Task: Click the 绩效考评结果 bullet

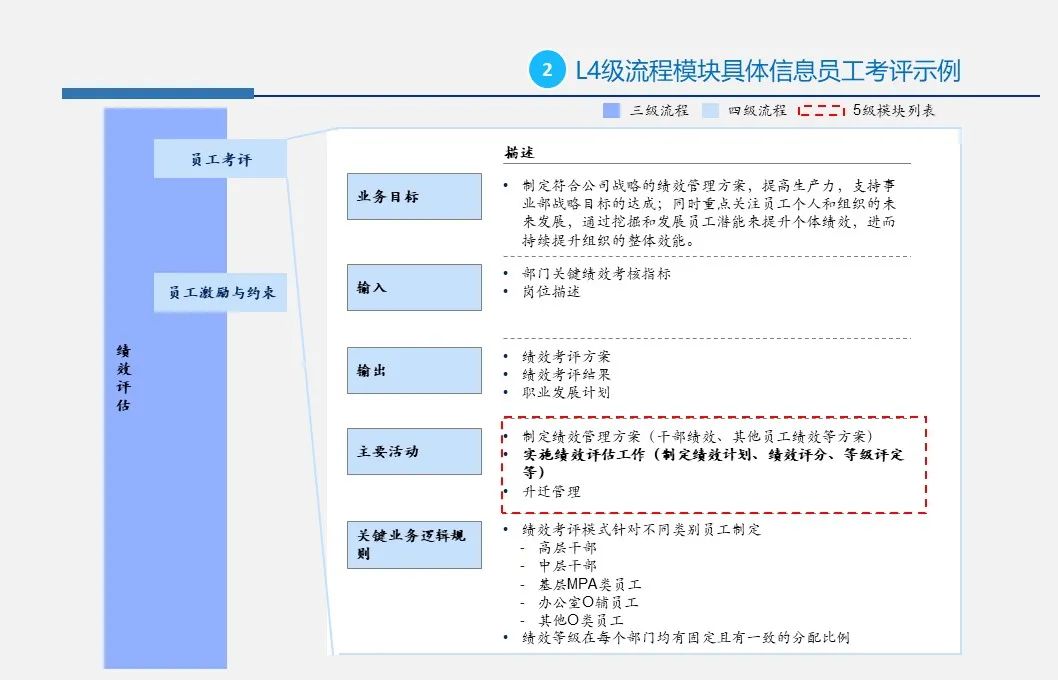Action: [565, 374]
